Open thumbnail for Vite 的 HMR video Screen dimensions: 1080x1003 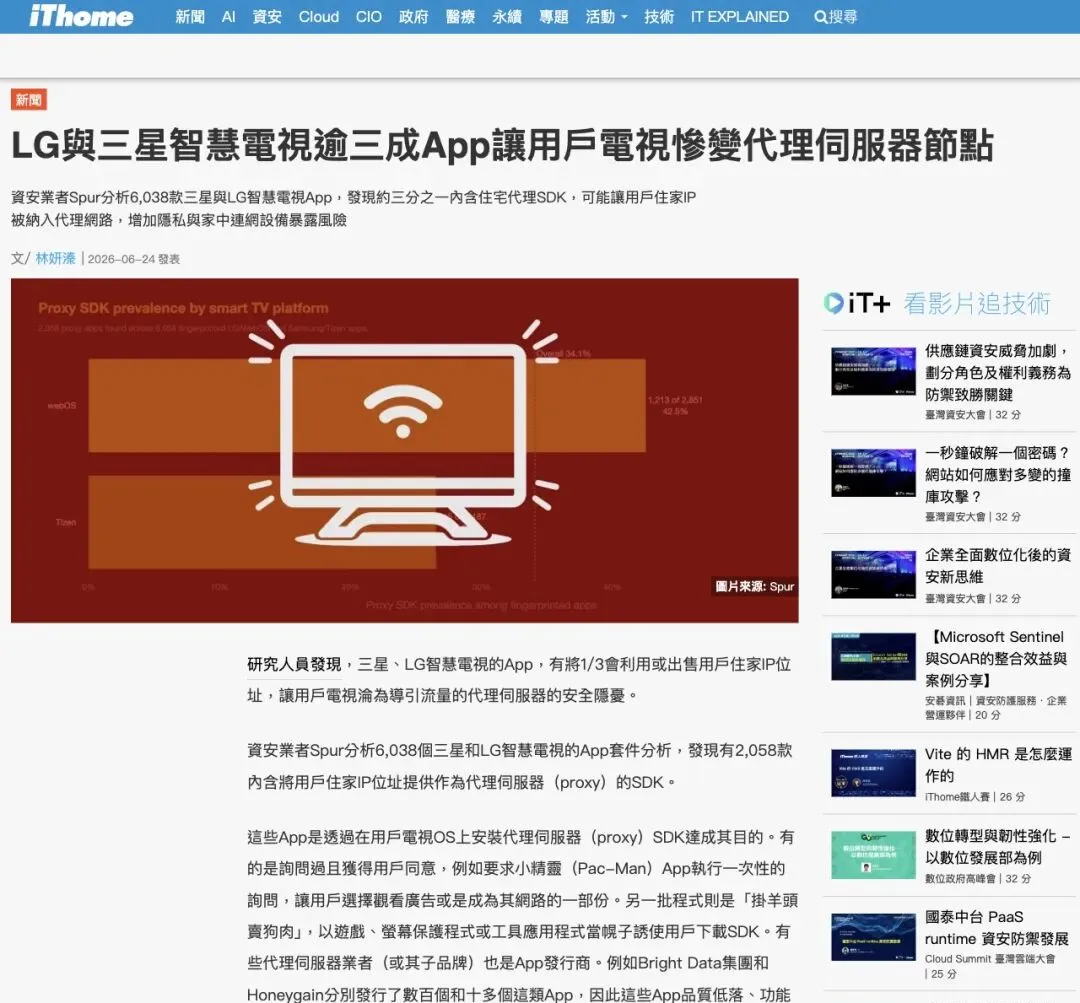(873, 773)
